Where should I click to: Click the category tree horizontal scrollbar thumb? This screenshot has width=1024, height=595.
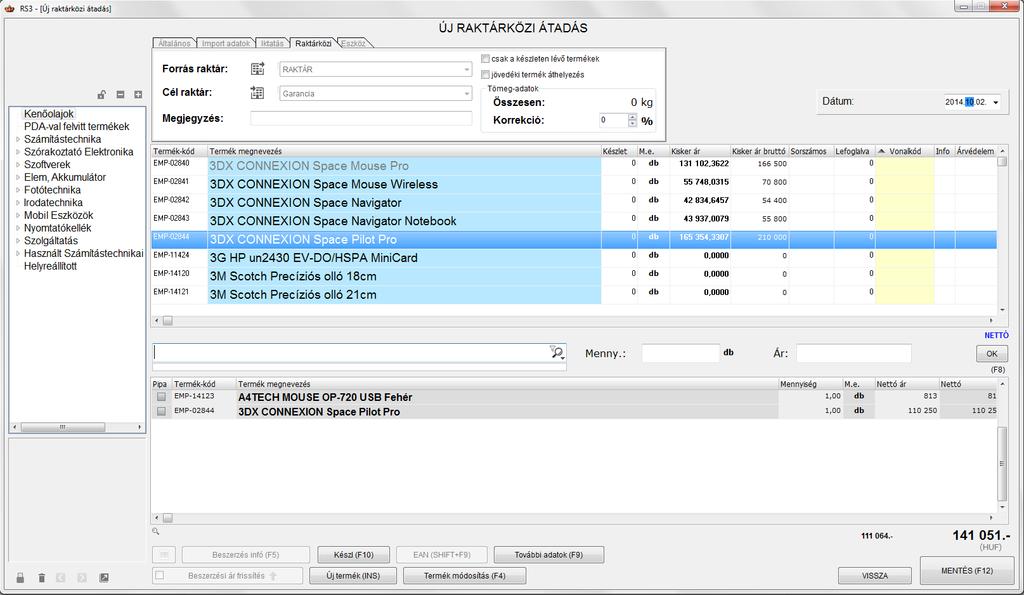click(x=63, y=427)
